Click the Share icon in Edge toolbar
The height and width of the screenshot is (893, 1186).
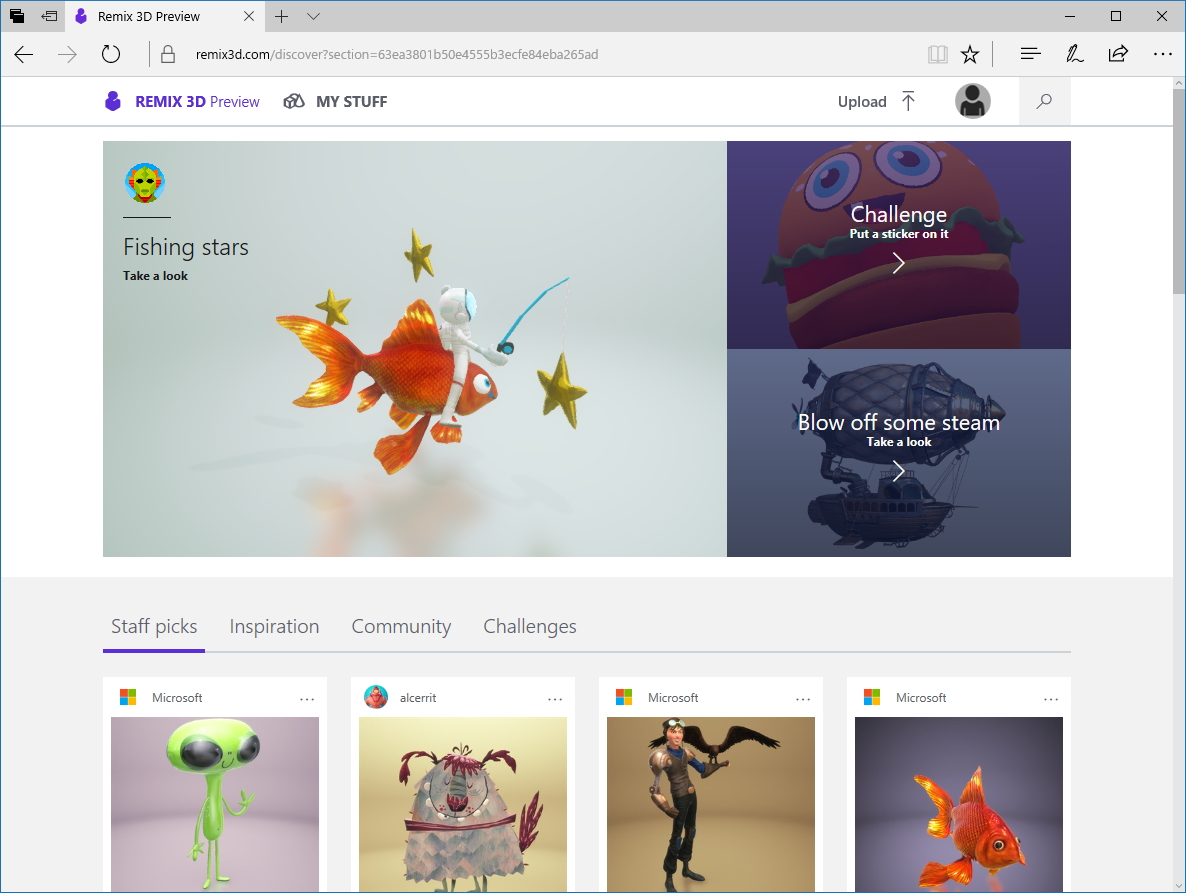point(1118,54)
